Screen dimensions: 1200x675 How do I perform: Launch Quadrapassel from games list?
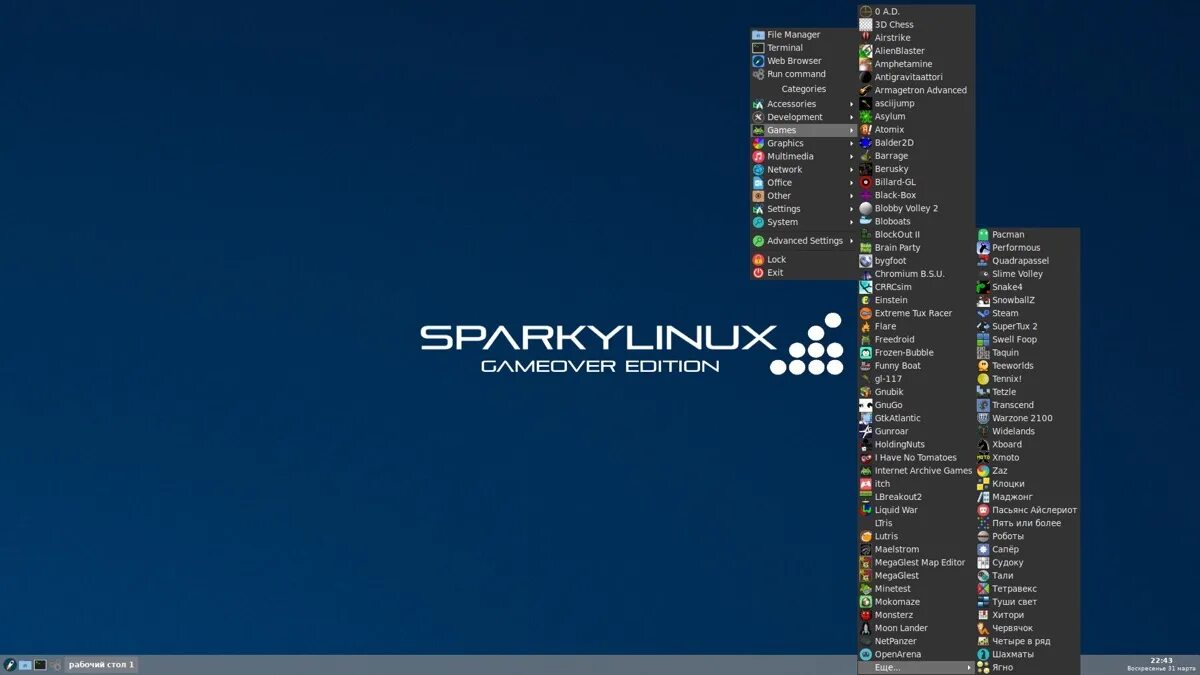click(1028, 261)
